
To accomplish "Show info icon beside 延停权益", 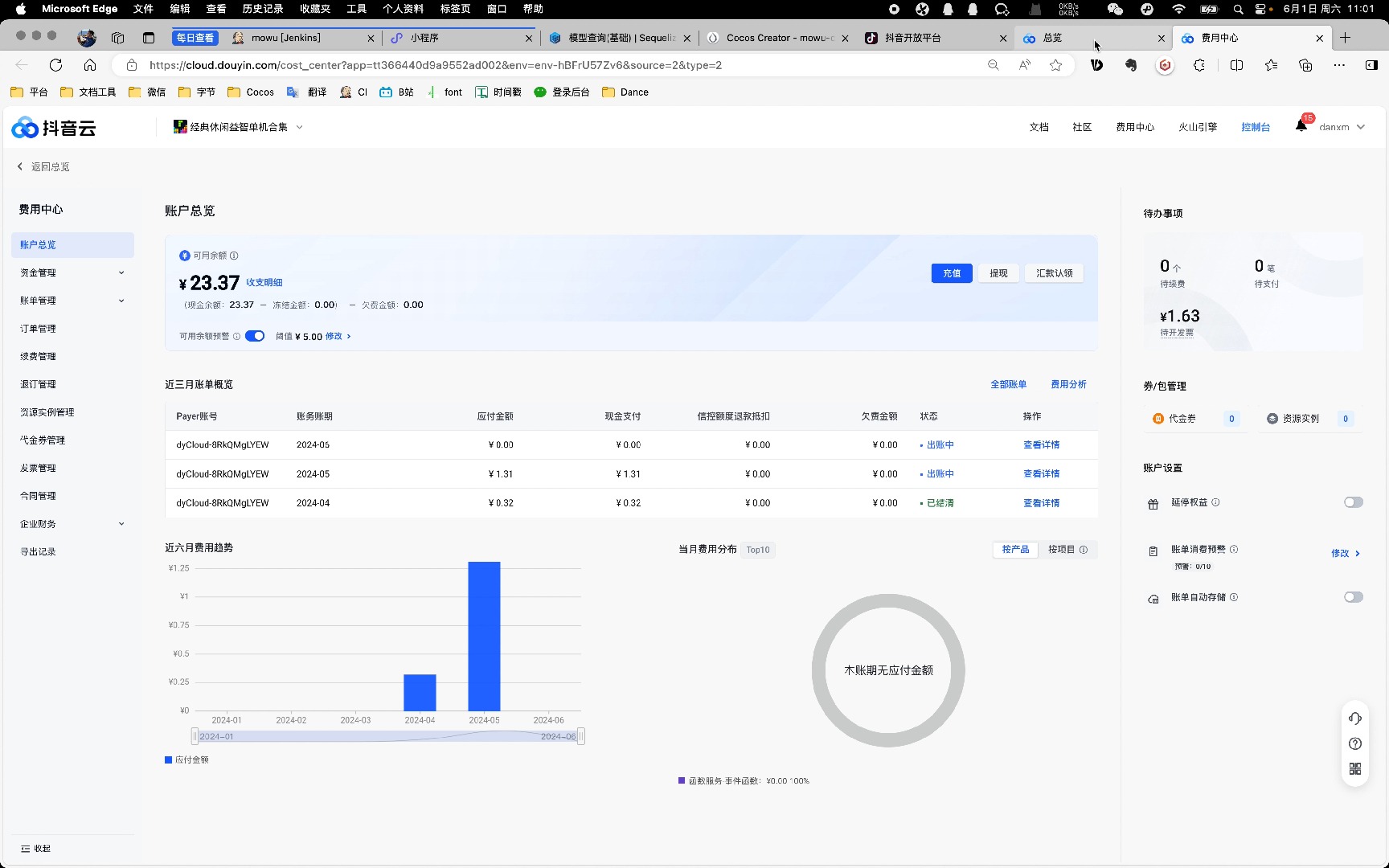I will (x=1215, y=502).
